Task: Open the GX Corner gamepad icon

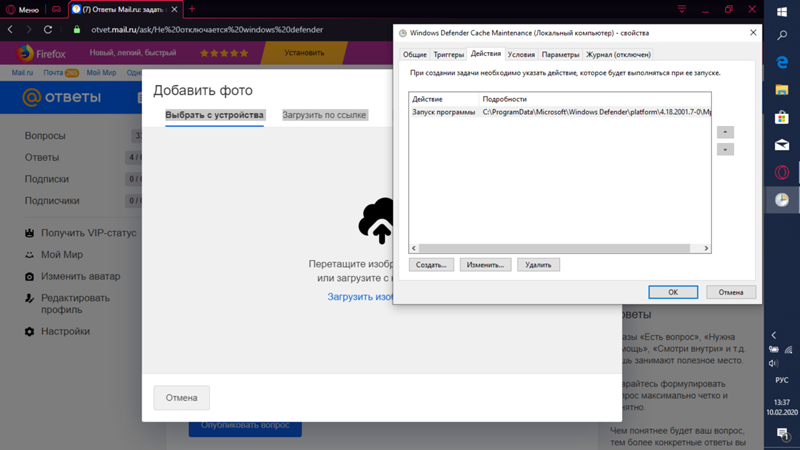Action: coord(56,9)
